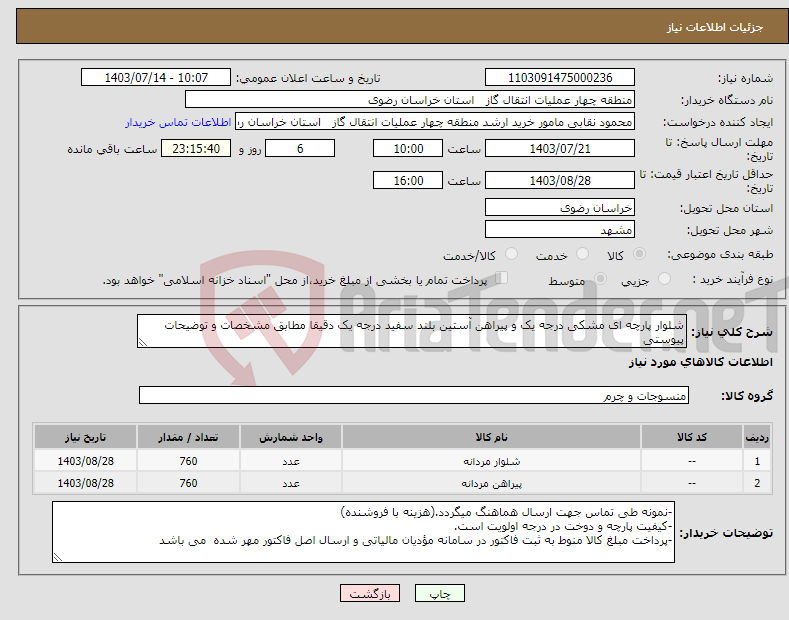Click the announcement date field 1403/07/14 - 10:07
The width and height of the screenshot is (789, 620).
156,78
